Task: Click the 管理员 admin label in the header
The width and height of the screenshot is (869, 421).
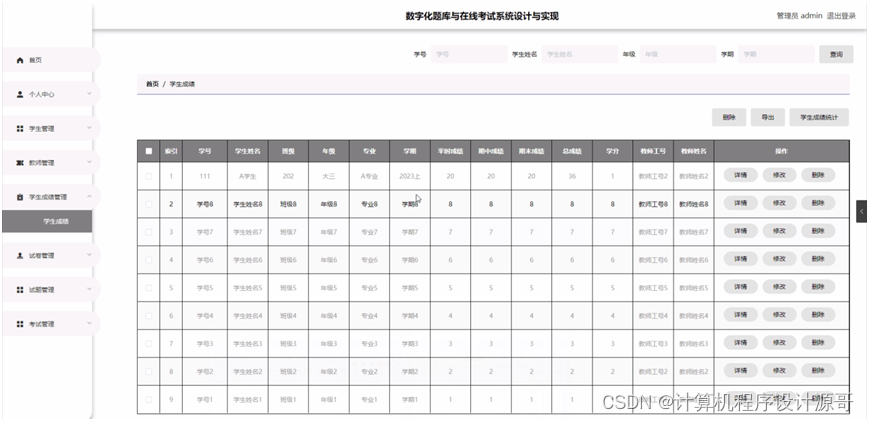Action: (799, 16)
